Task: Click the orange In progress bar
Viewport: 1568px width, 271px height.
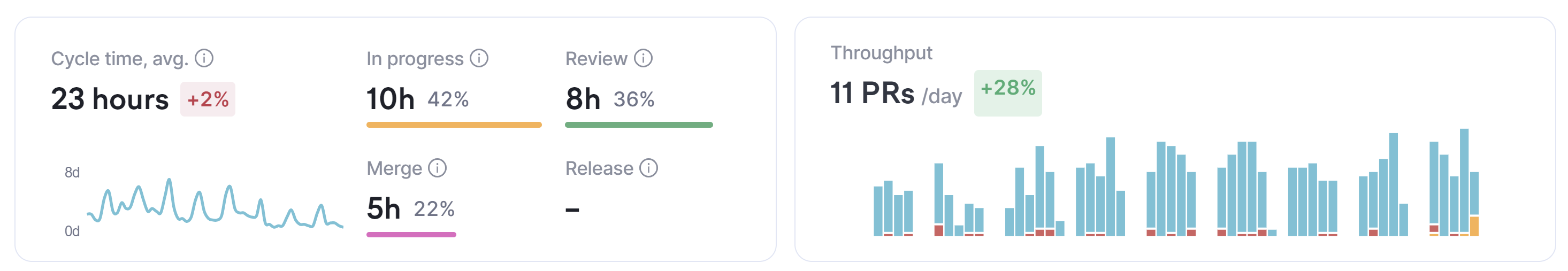Action: (454, 125)
